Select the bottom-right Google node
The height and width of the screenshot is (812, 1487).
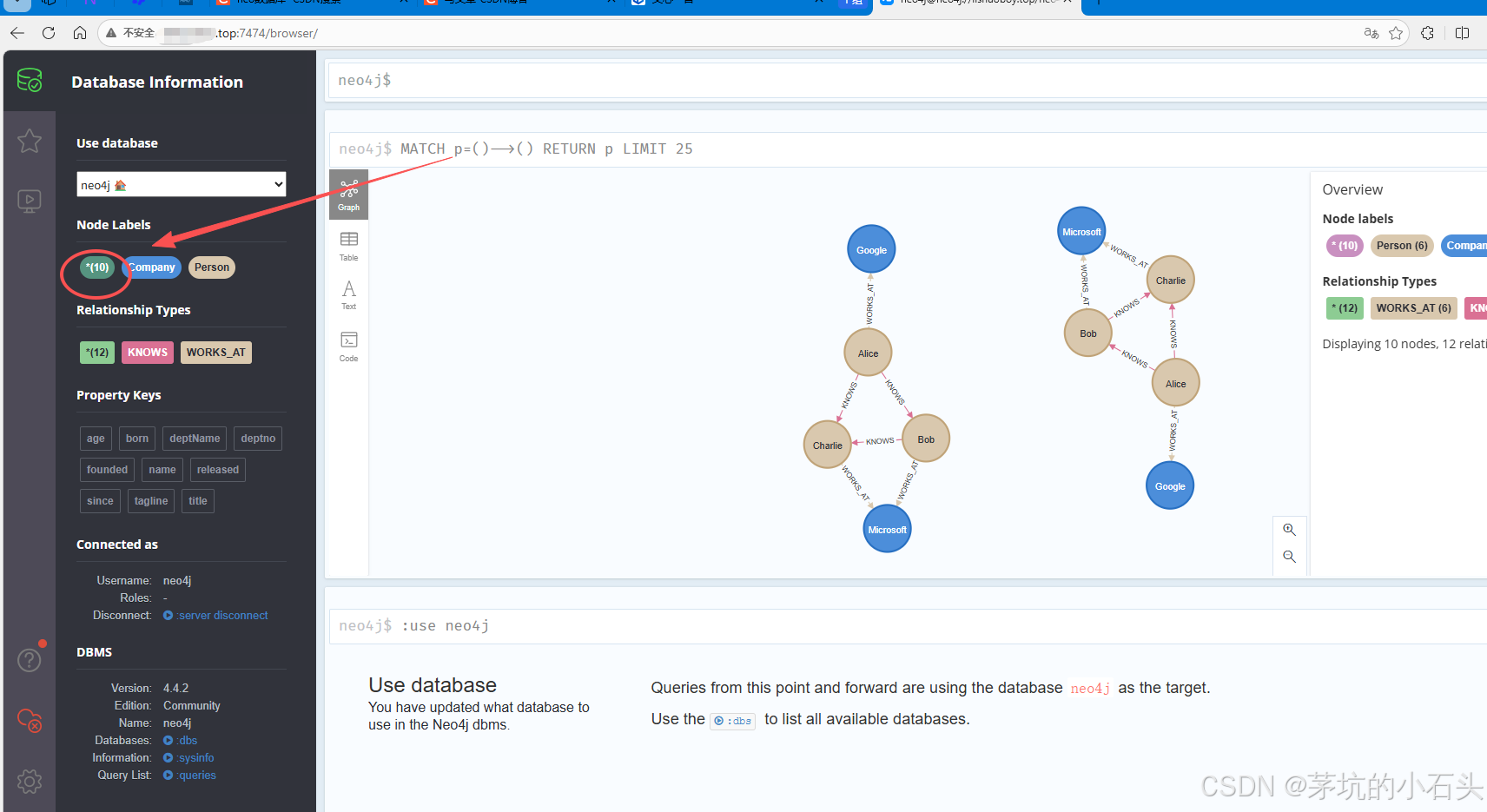click(1170, 486)
